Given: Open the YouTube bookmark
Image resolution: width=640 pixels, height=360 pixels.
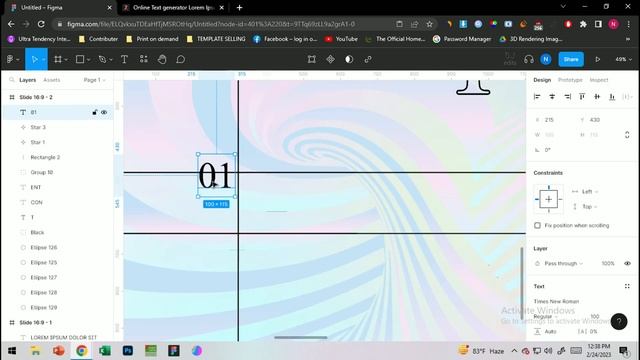Looking at the screenshot, I should pos(341,39).
